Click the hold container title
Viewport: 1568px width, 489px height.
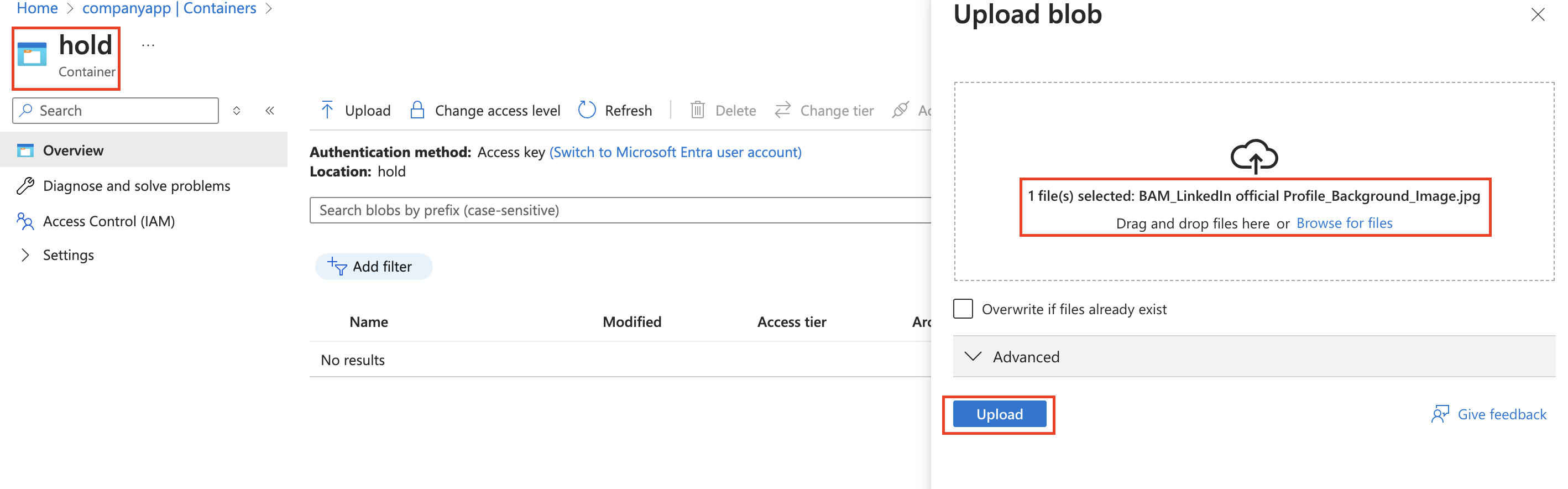click(x=86, y=45)
